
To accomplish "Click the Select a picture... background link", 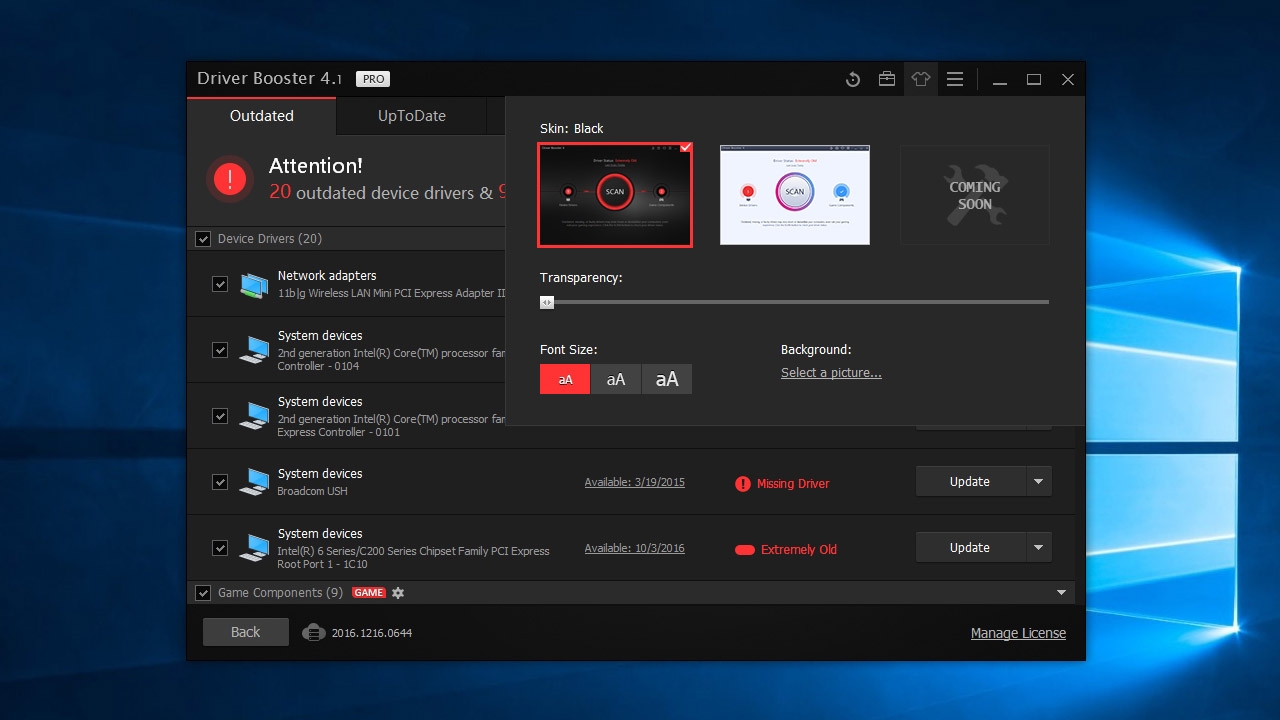I will tap(831, 373).
